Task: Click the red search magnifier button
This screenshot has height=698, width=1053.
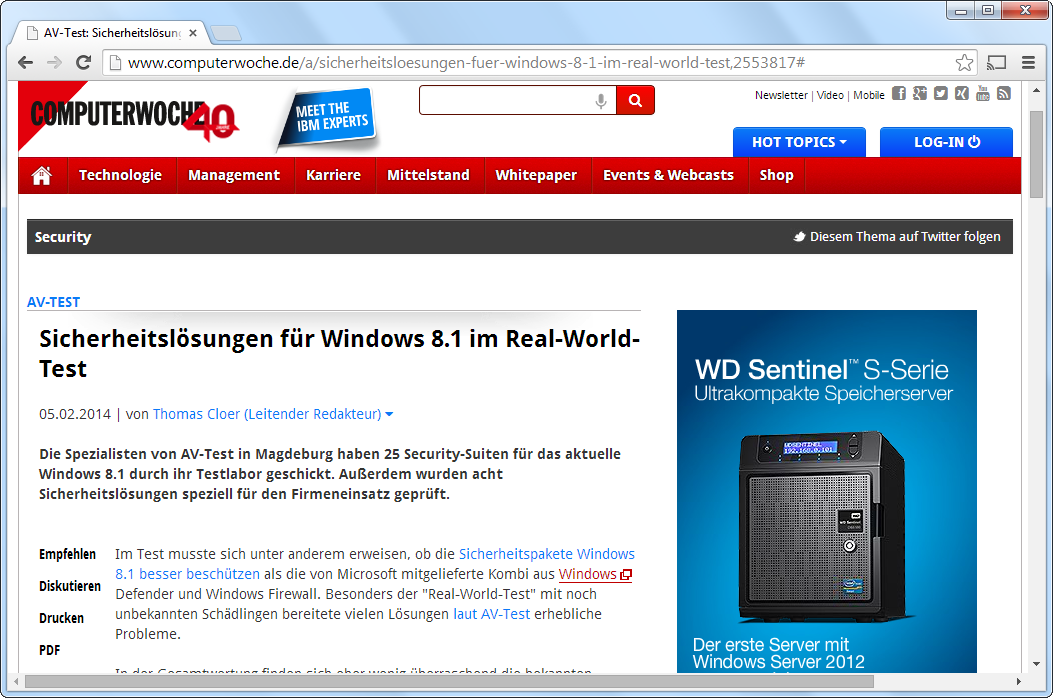Action: pos(635,100)
